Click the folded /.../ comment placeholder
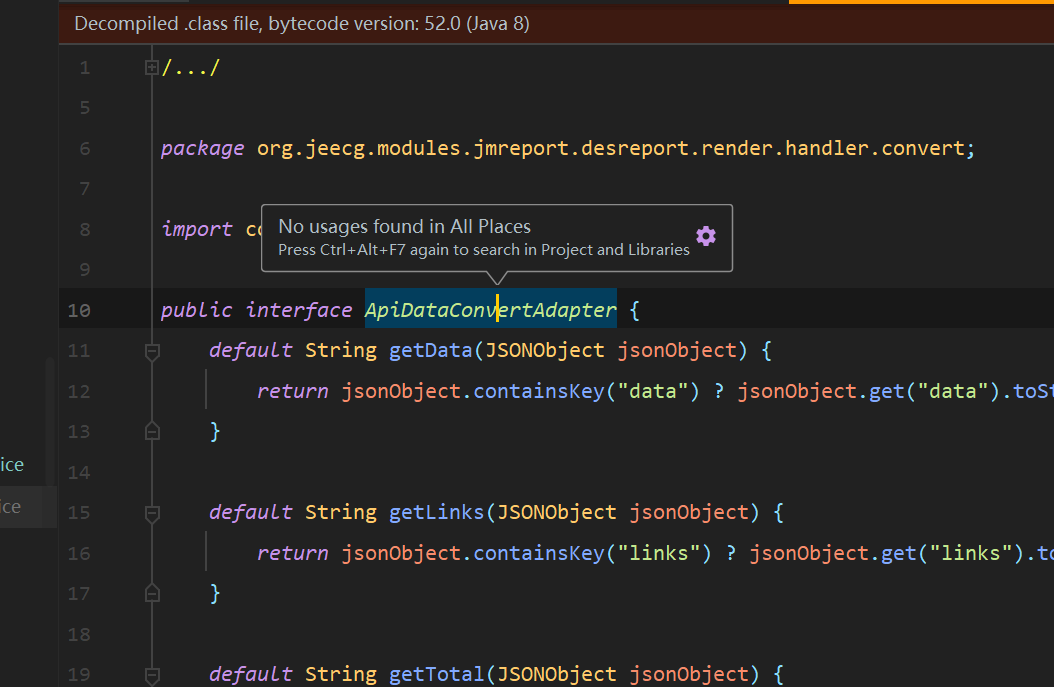 (x=191, y=67)
